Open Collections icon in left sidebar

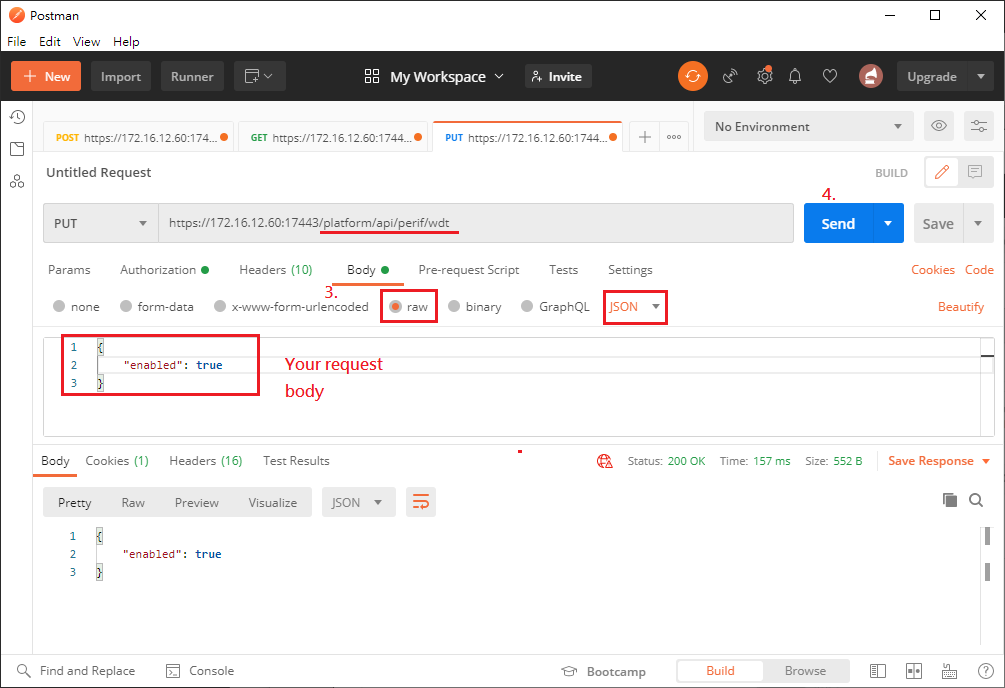click(17, 149)
